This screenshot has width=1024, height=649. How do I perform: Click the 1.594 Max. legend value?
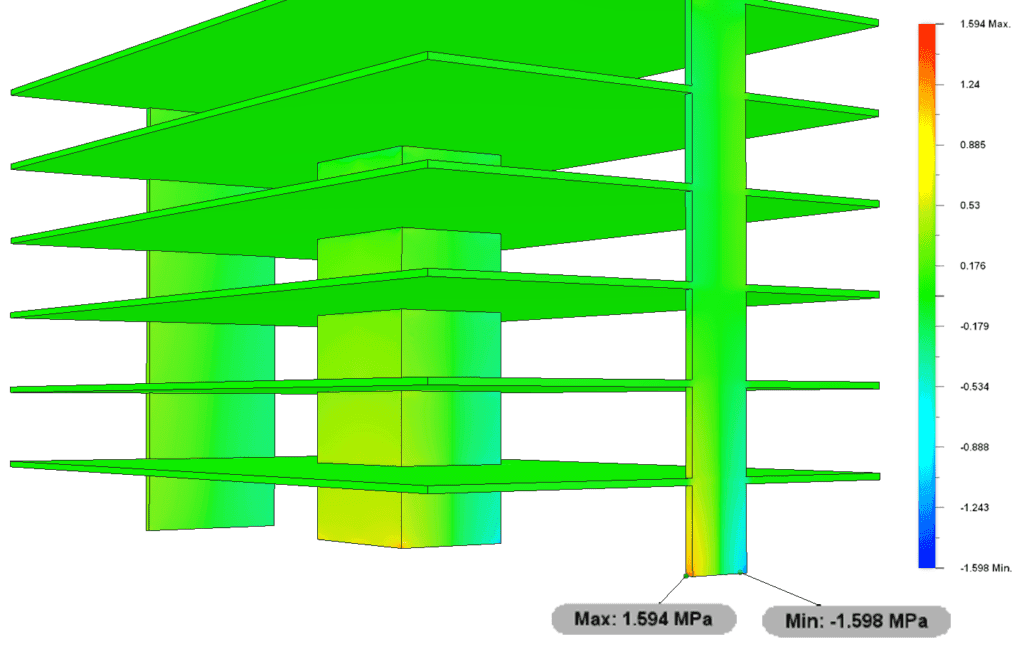click(x=985, y=24)
